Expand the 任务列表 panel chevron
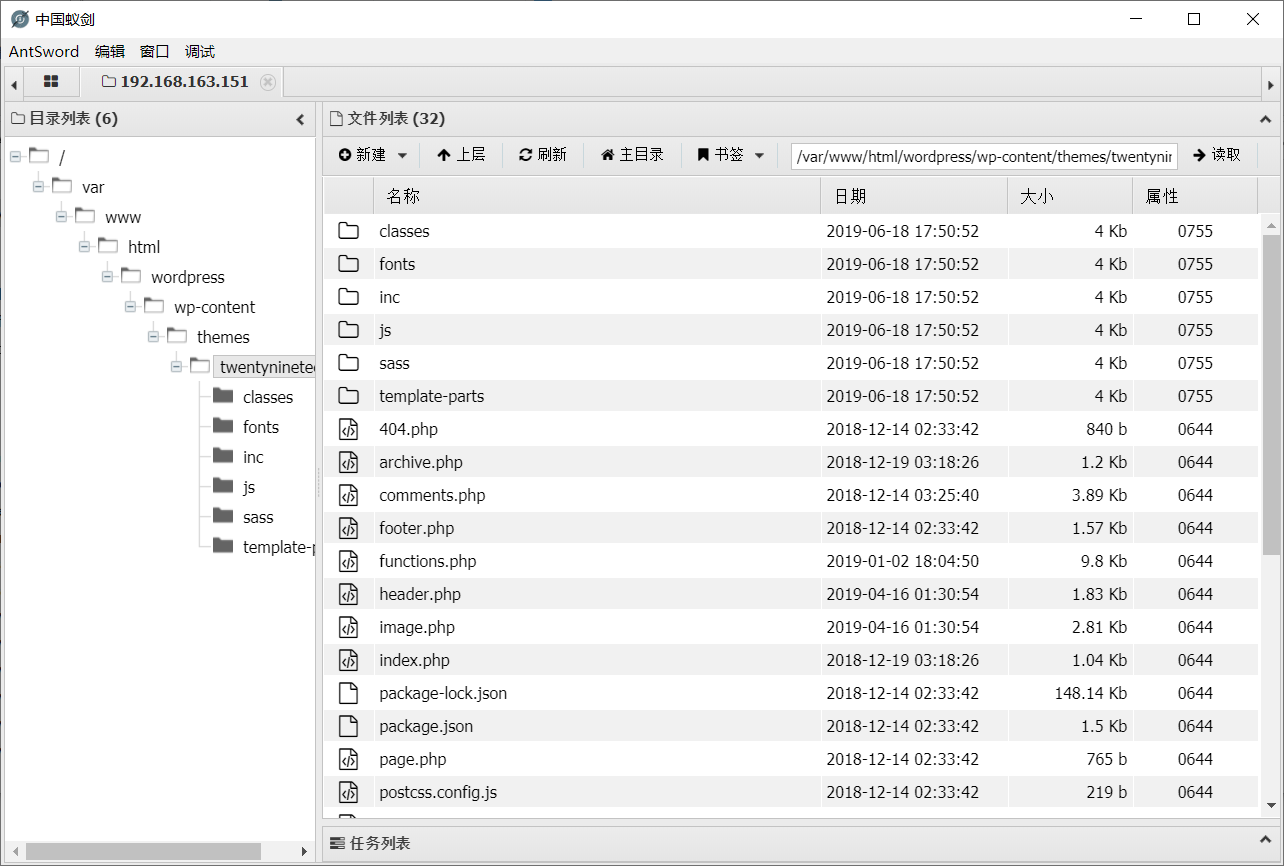1284x866 pixels. (x=1266, y=843)
